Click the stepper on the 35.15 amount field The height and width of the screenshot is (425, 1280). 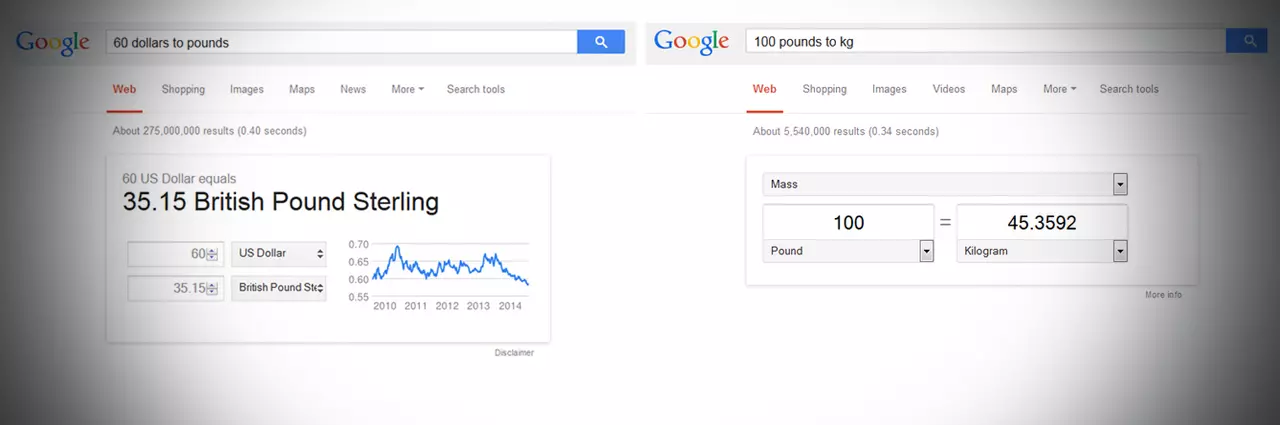211,288
